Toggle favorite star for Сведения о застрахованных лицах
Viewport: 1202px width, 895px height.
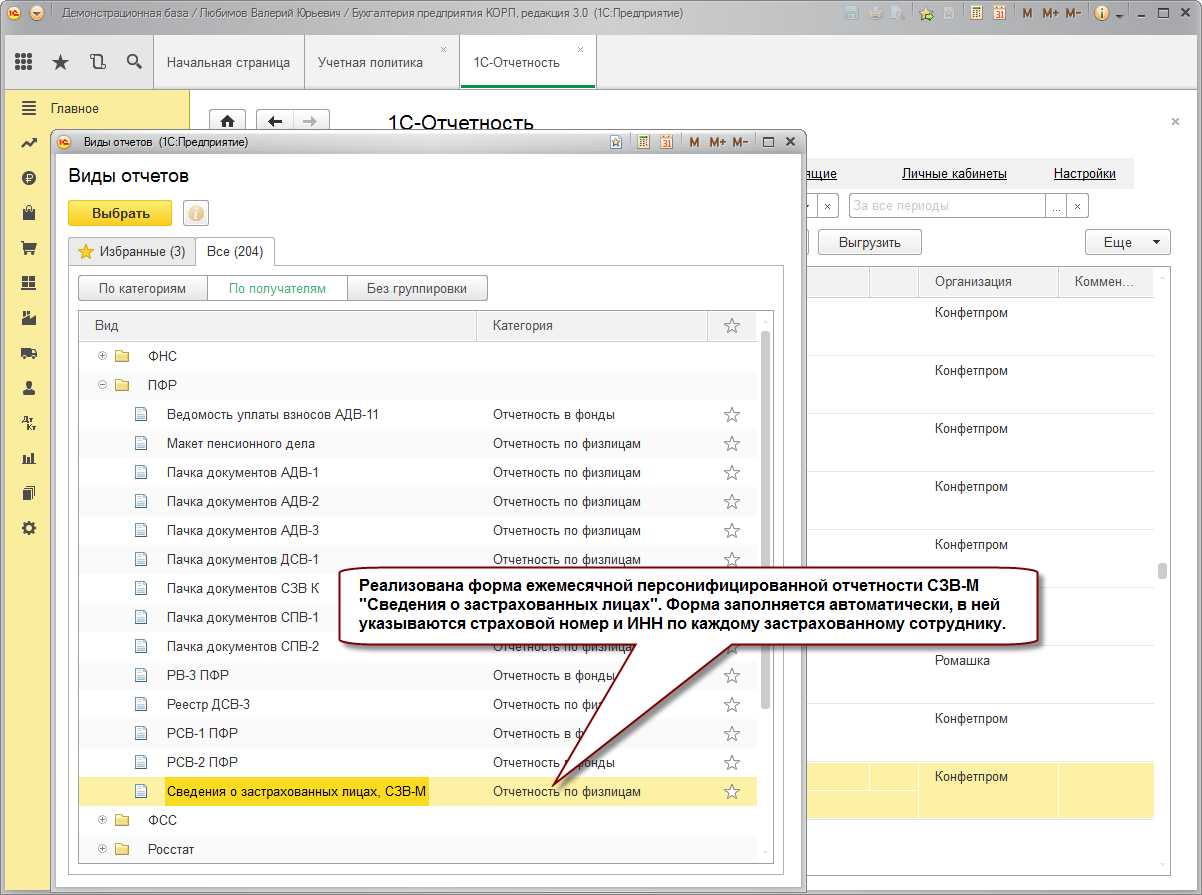[x=732, y=791]
